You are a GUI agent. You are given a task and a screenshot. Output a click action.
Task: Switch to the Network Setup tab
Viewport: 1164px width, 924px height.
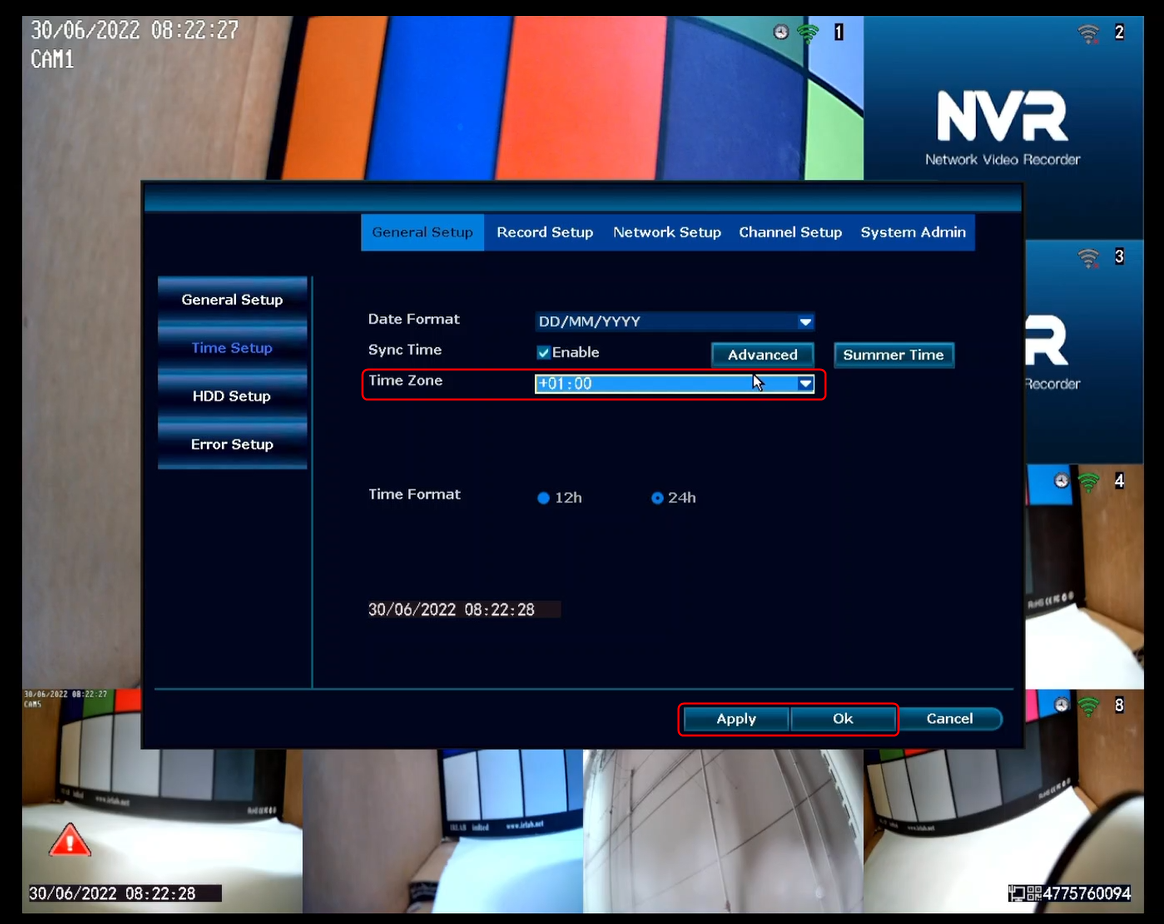pyautogui.click(x=667, y=232)
